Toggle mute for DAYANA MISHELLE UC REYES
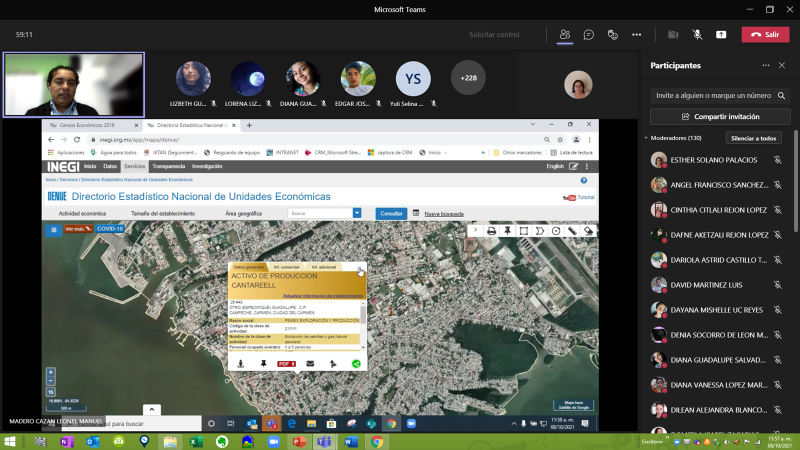This screenshot has height=450, width=800. (x=778, y=310)
